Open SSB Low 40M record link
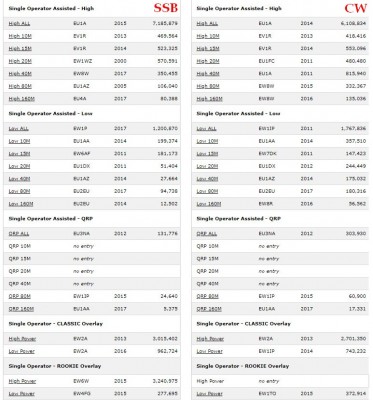This screenshot has height=400, width=373. 19,179
